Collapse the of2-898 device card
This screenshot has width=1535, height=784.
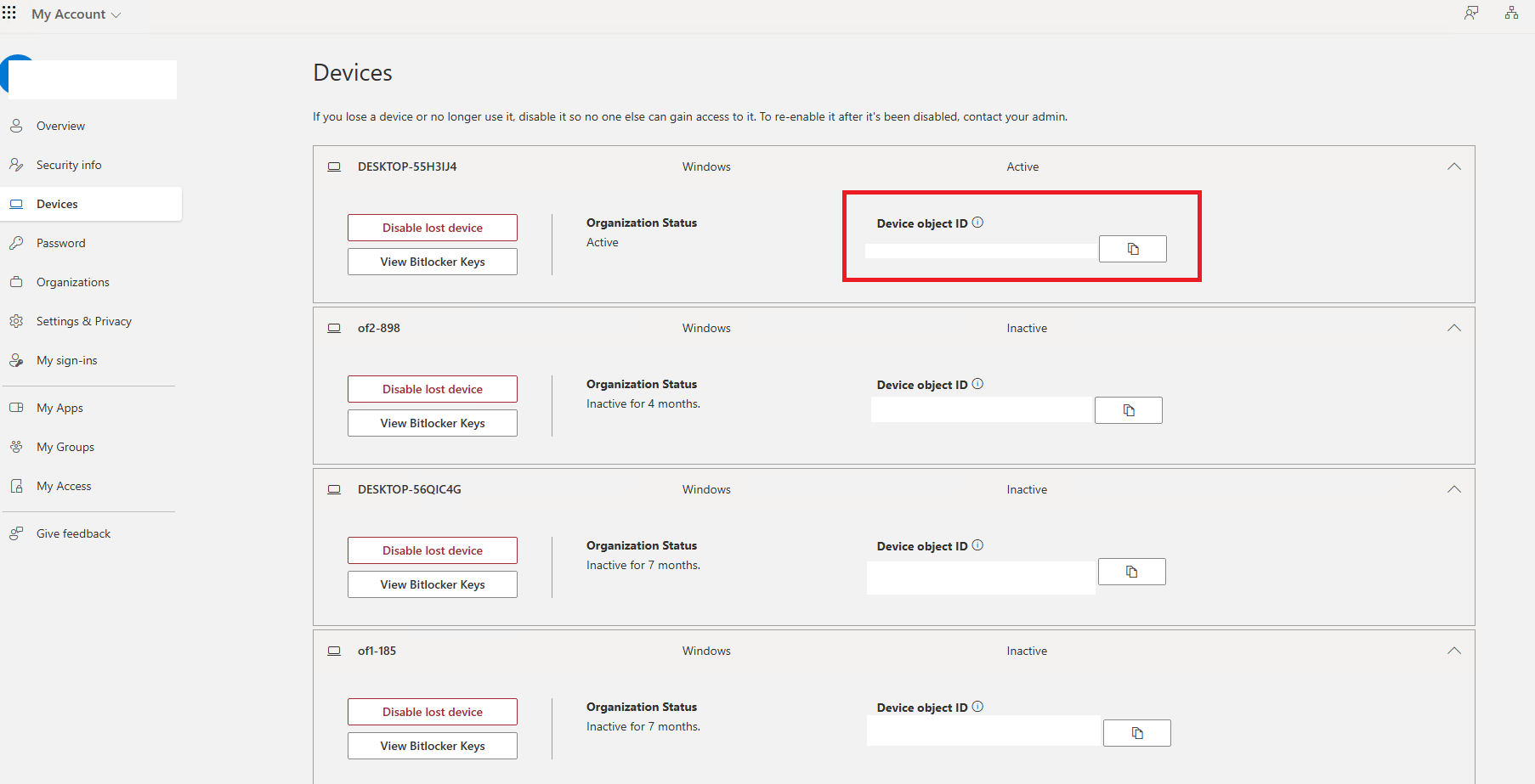[x=1454, y=328]
